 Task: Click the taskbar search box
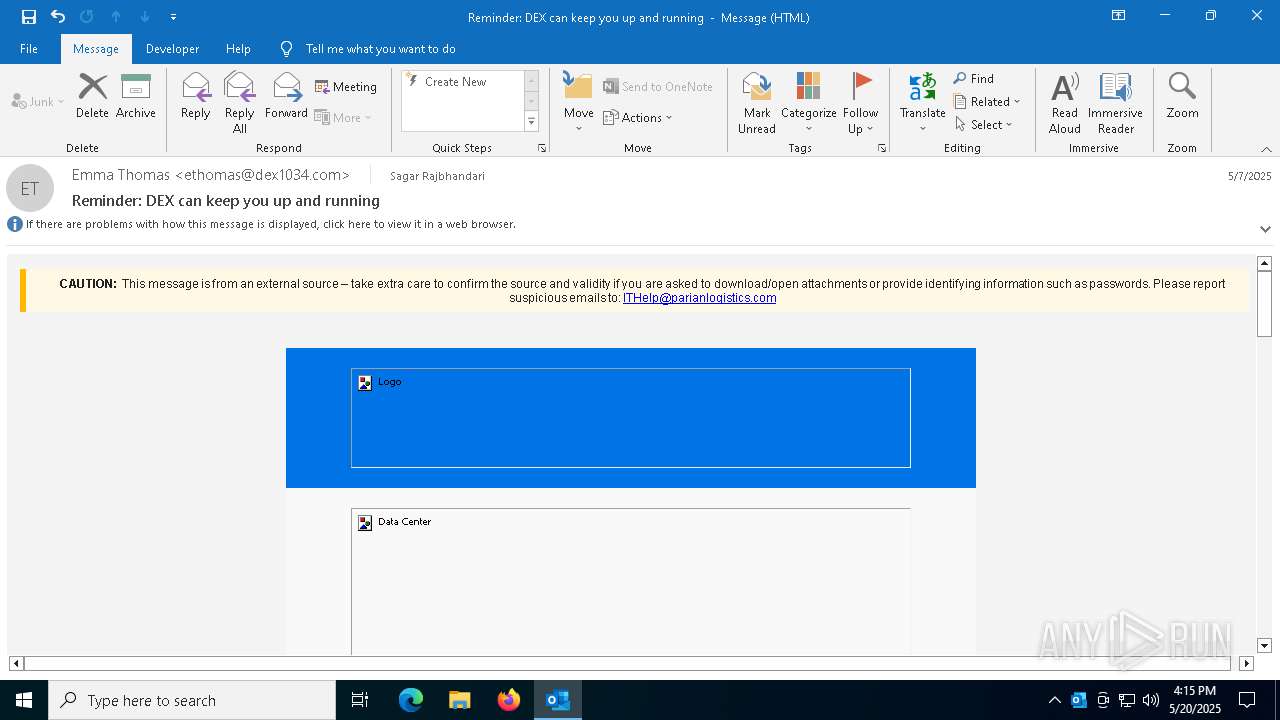(192, 700)
